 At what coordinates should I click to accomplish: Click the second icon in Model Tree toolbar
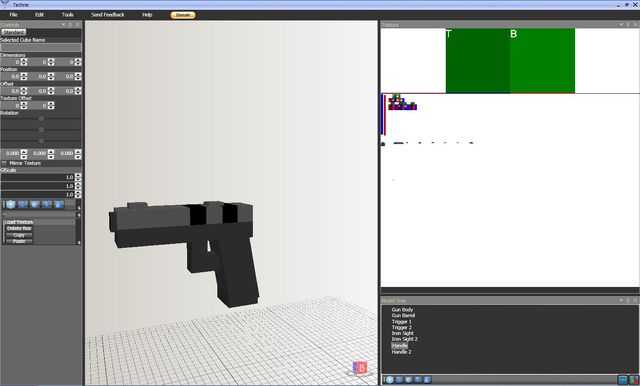pyautogui.click(x=399, y=379)
